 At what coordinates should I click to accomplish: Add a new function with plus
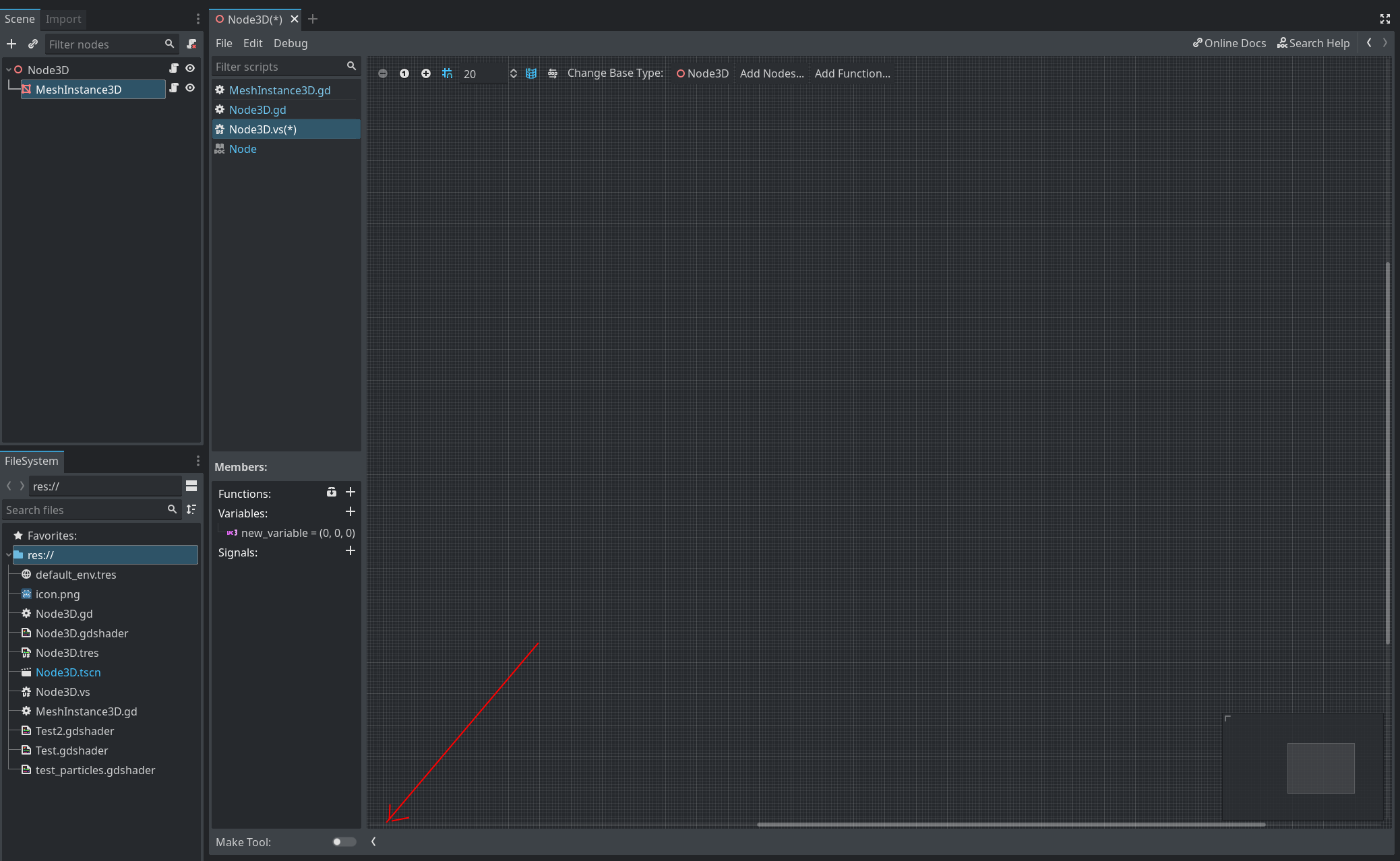click(x=351, y=492)
